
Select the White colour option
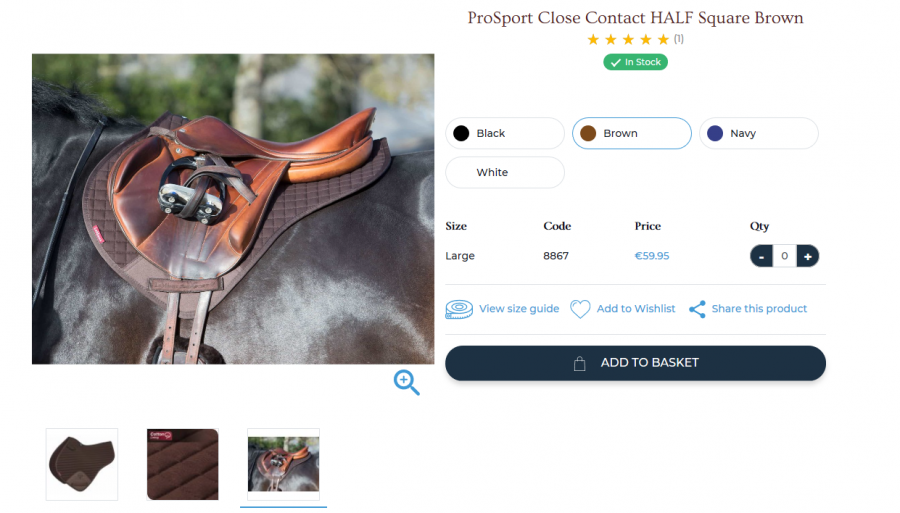point(505,172)
